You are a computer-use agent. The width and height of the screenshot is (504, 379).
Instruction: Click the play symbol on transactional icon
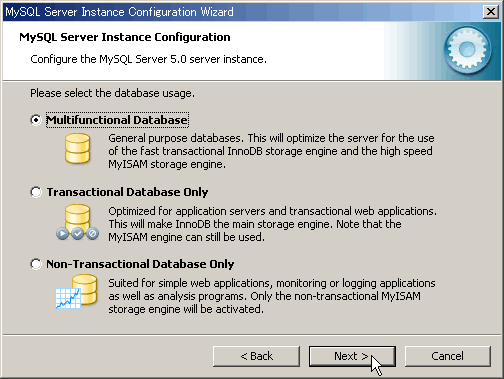62,233
